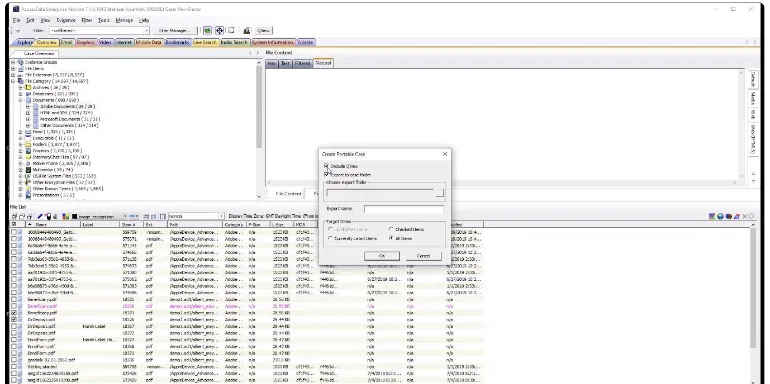Cancel the Create Portable Case dialog
Screen dimensions: 770x384
(x=423, y=256)
